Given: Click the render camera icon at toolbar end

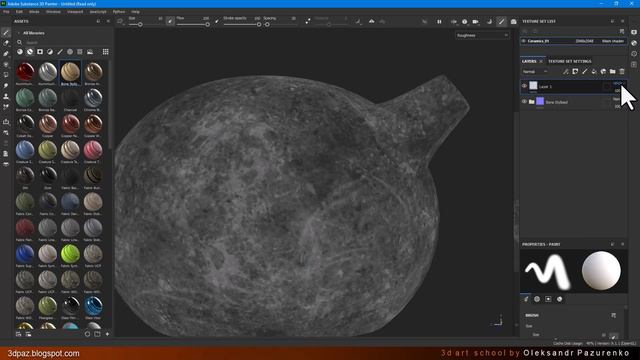Looking at the screenshot, I should pyautogui.click(x=513, y=21).
